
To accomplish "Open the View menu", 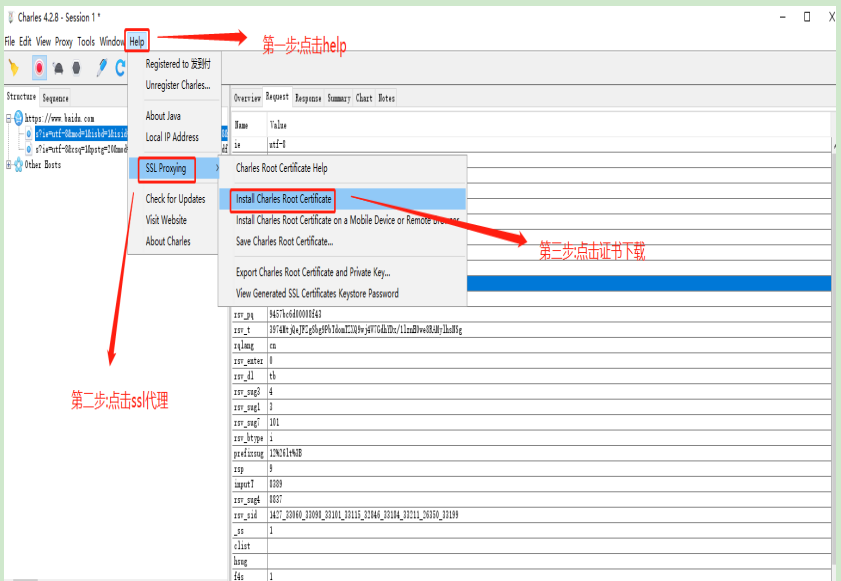I will tap(43, 41).
